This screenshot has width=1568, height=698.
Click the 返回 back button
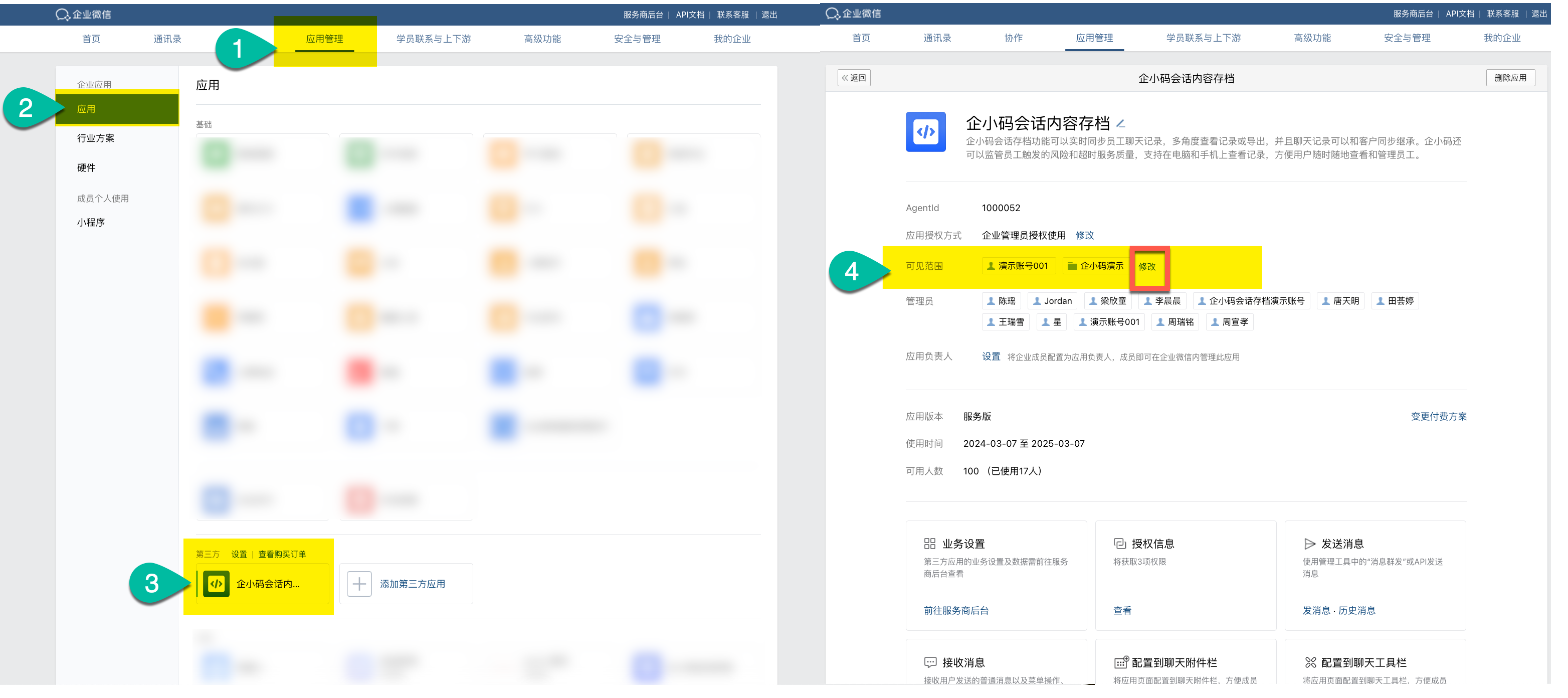coord(853,78)
